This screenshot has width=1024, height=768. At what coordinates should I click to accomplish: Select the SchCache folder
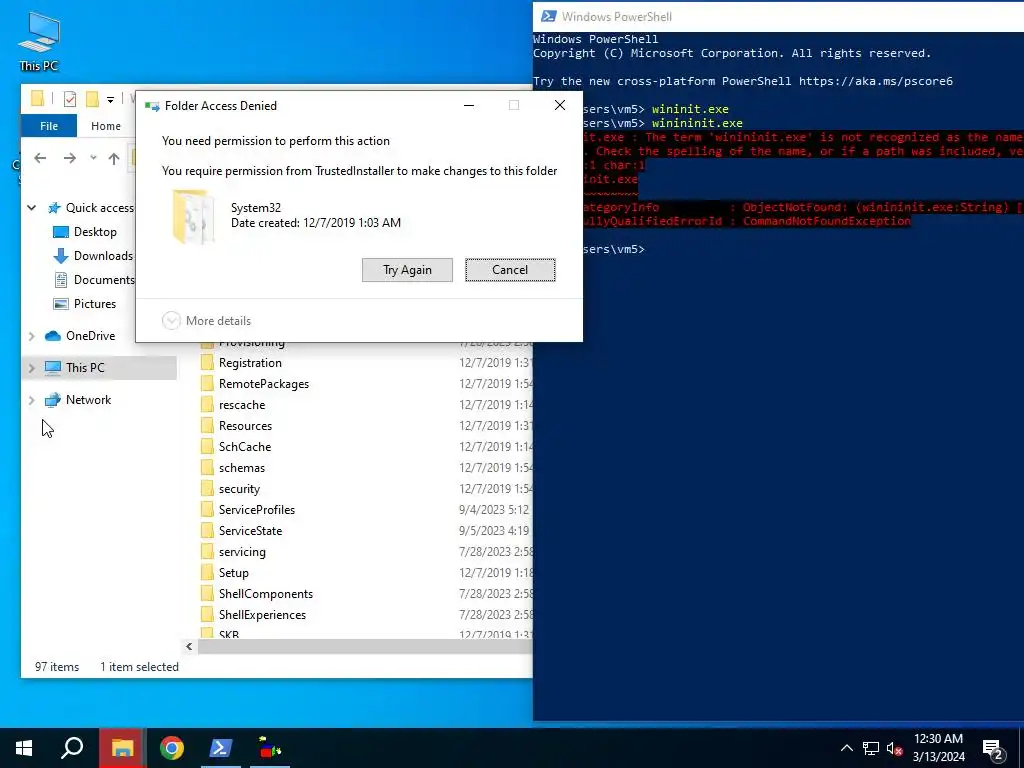(245, 447)
